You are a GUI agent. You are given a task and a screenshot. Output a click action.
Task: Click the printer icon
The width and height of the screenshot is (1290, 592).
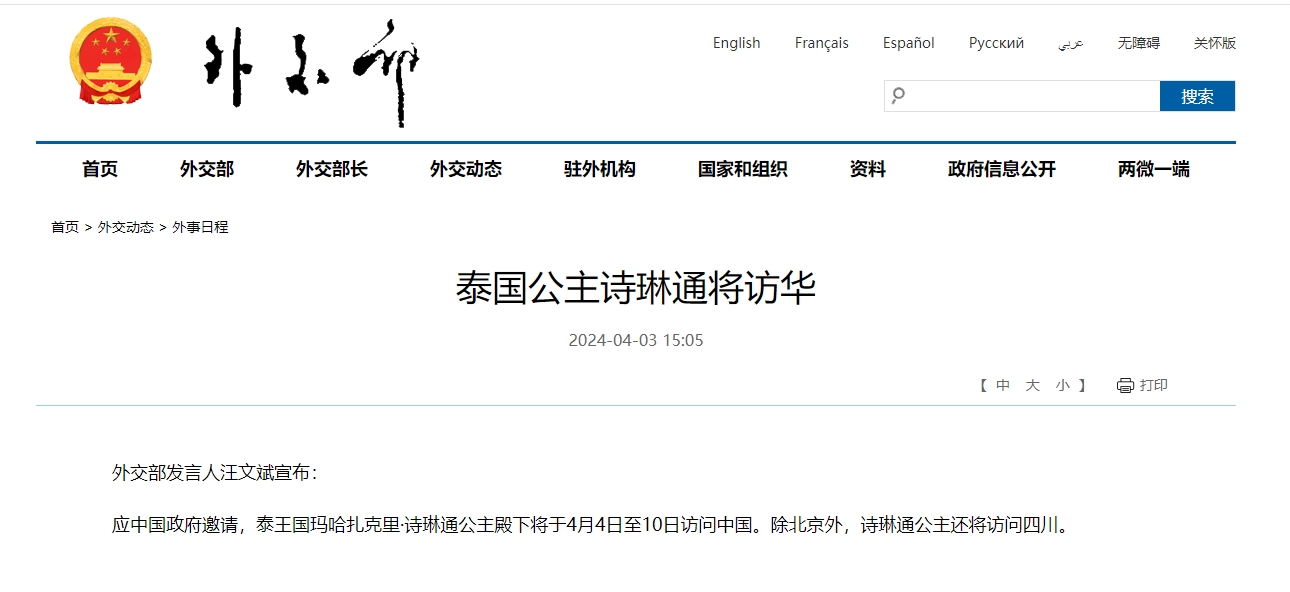click(1125, 386)
